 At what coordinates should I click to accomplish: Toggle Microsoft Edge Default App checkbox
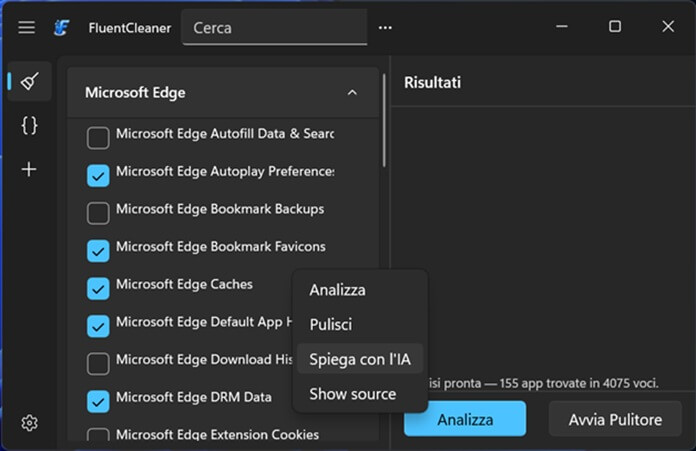pyautogui.click(x=98, y=326)
